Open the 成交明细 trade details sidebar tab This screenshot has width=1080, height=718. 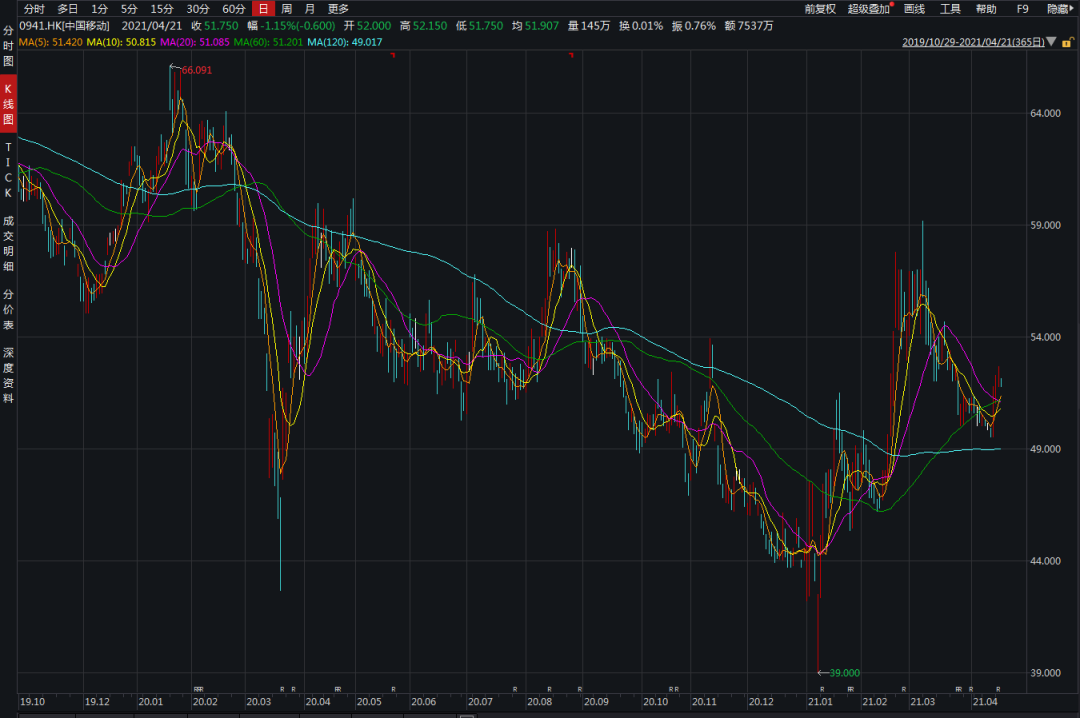8,243
